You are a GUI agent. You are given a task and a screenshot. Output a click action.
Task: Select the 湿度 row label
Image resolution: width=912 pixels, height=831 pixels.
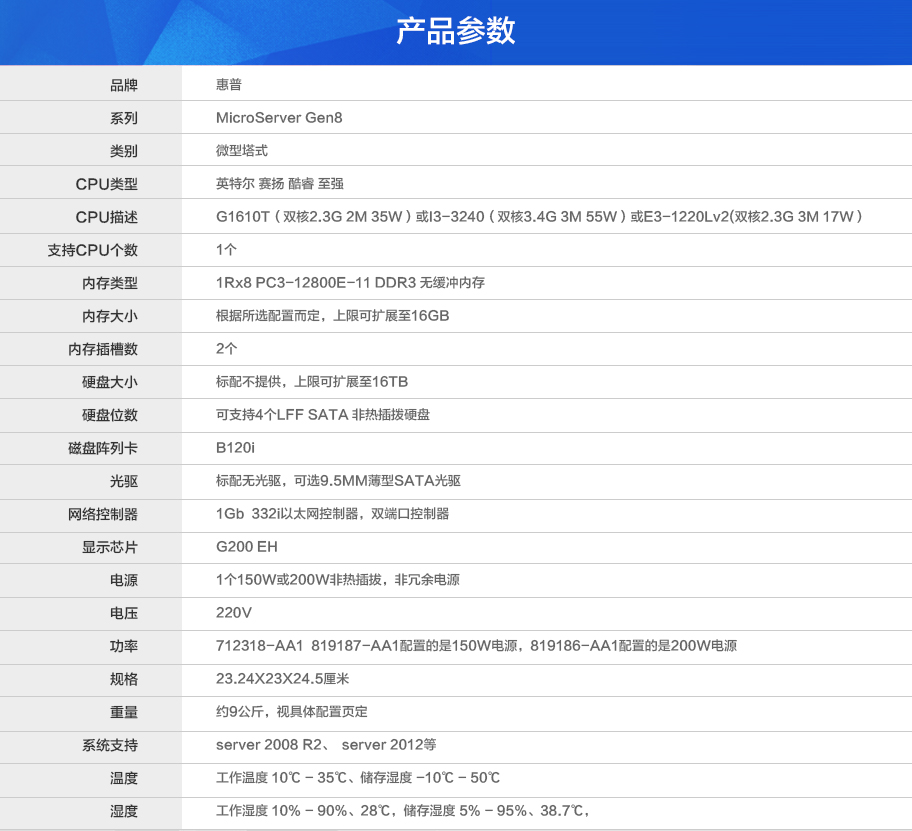tap(123, 811)
